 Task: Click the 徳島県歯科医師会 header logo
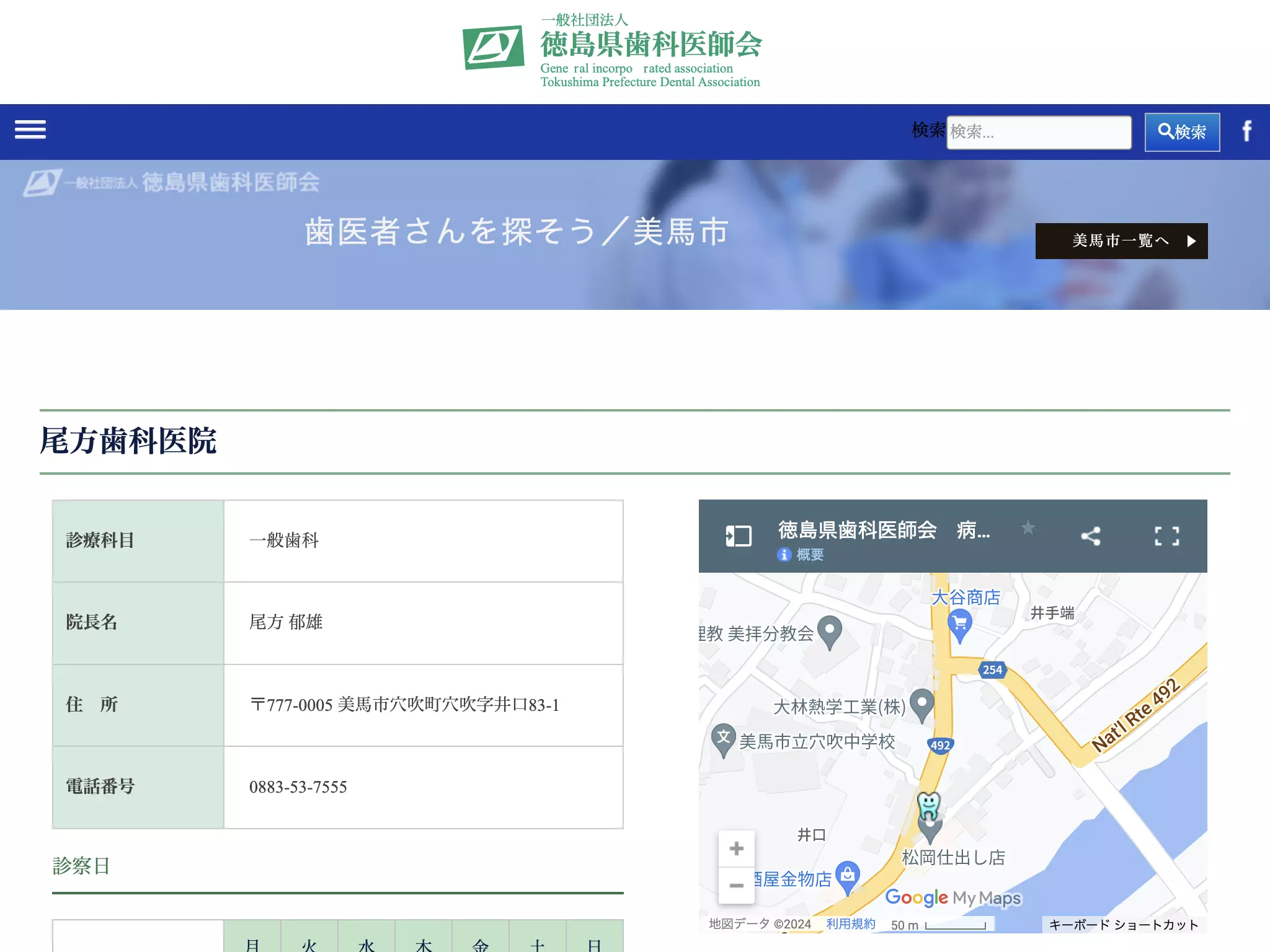tap(612, 51)
